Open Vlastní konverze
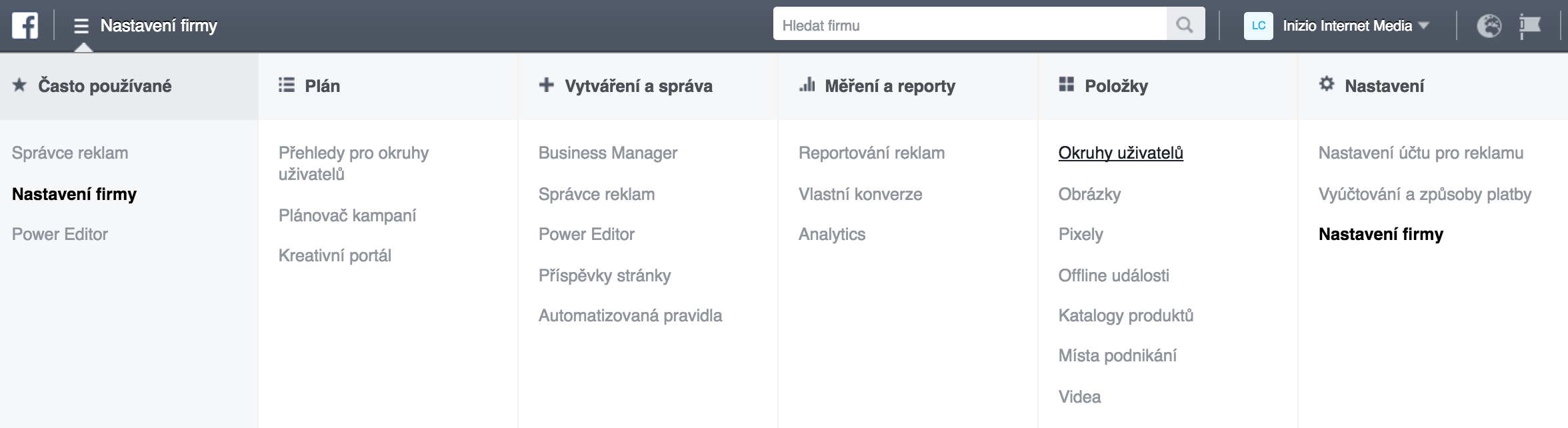Viewport: 1568px width, 428px height. click(x=861, y=194)
